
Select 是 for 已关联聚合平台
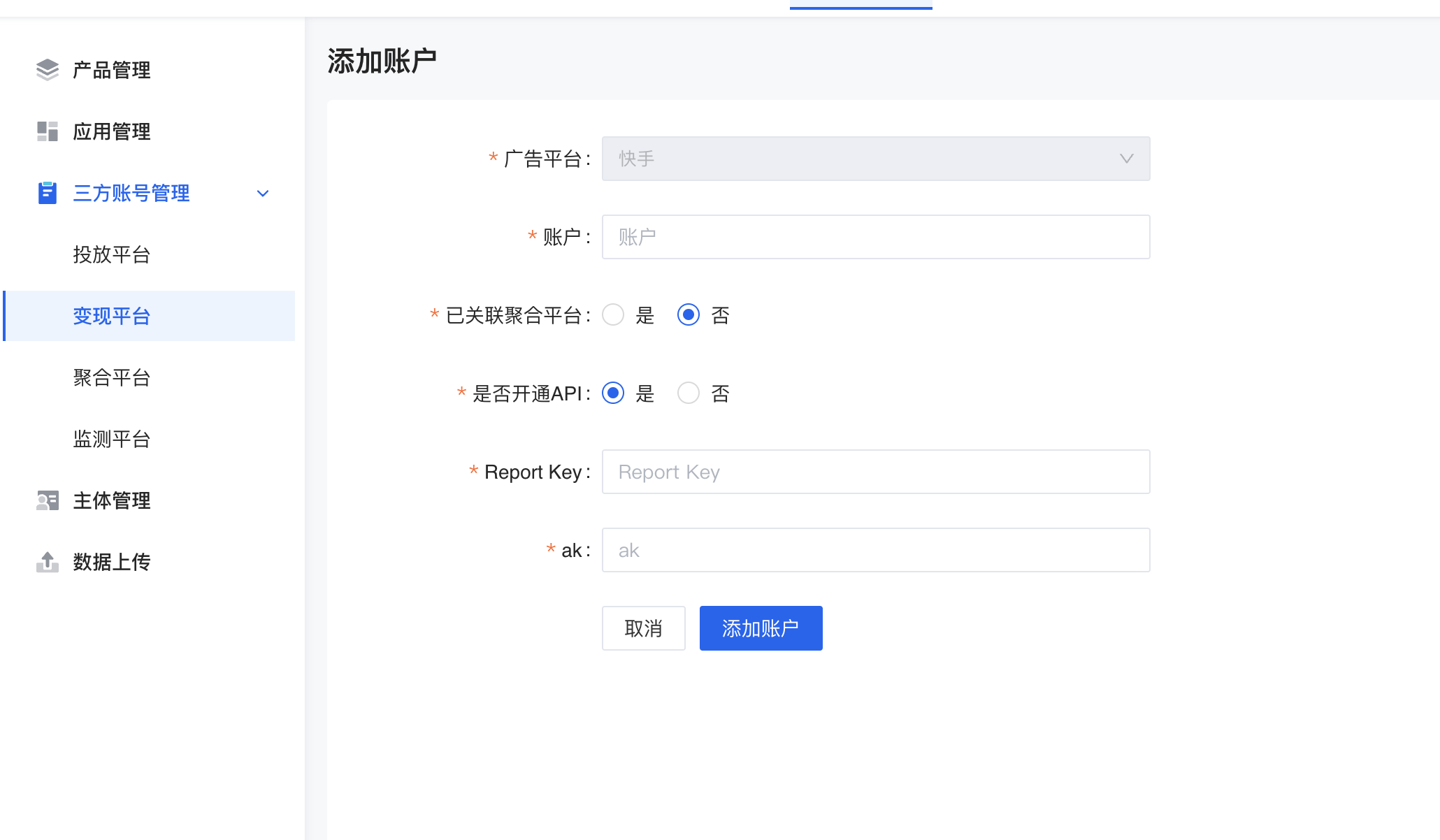613,315
